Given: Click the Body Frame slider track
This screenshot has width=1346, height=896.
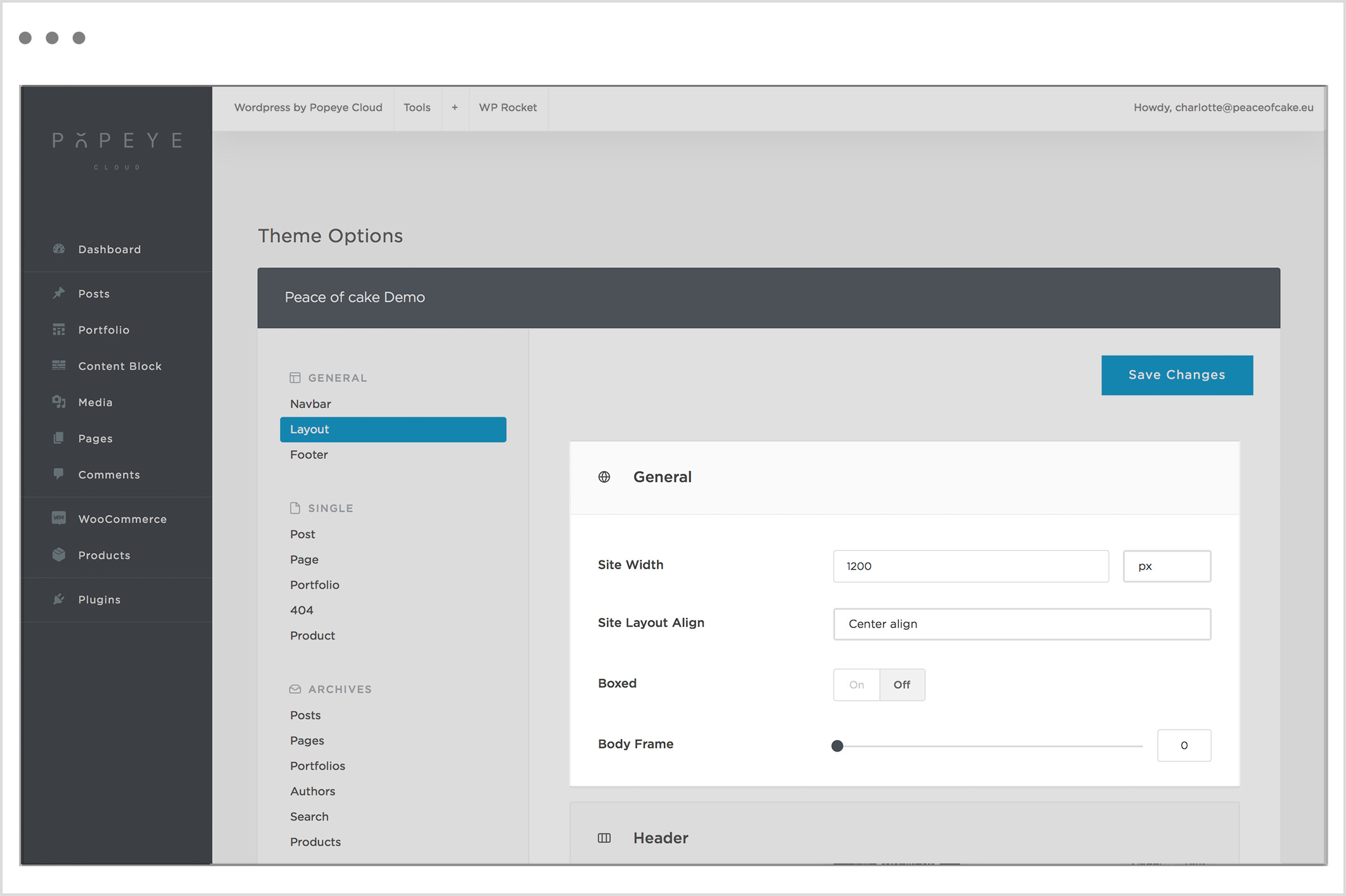Looking at the screenshot, I should pyautogui.click(x=991, y=746).
